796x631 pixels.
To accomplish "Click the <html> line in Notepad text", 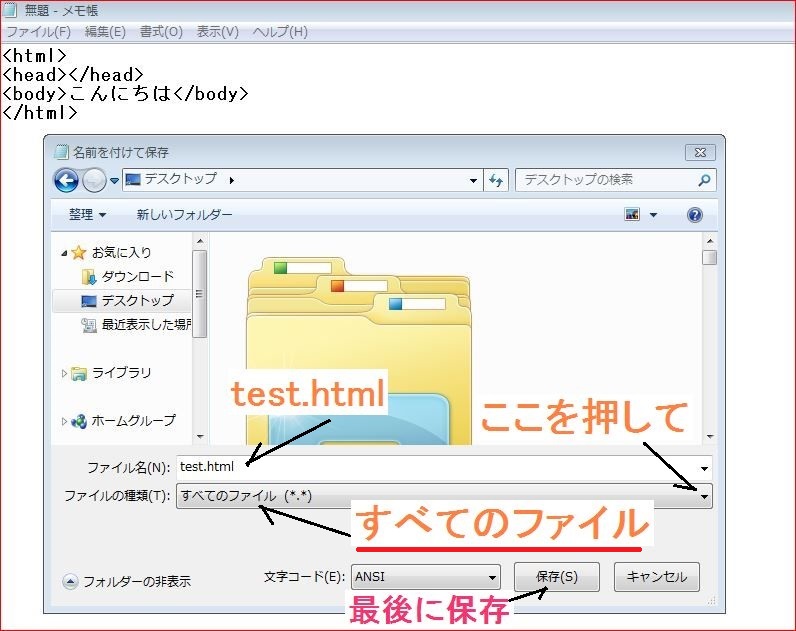I will (35, 55).
